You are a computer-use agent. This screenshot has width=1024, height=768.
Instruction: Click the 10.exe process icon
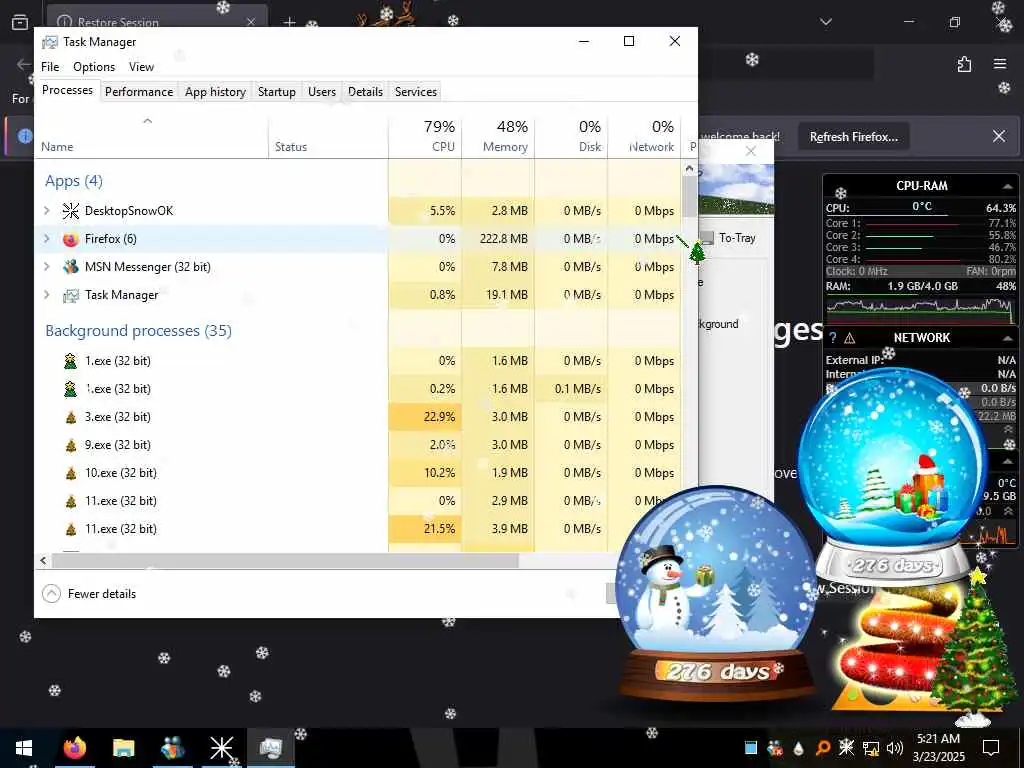(71, 473)
